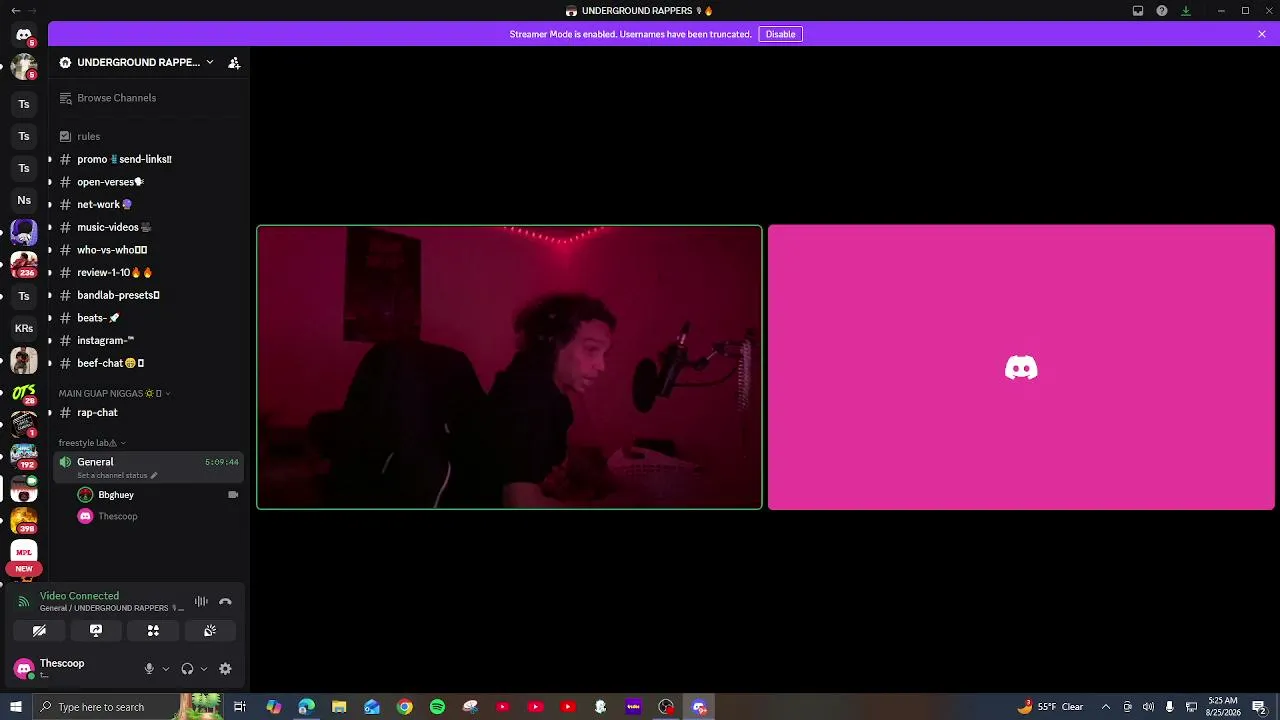Open Task View on the taskbar
This screenshot has height=720, width=1280.
[x=240, y=707]
